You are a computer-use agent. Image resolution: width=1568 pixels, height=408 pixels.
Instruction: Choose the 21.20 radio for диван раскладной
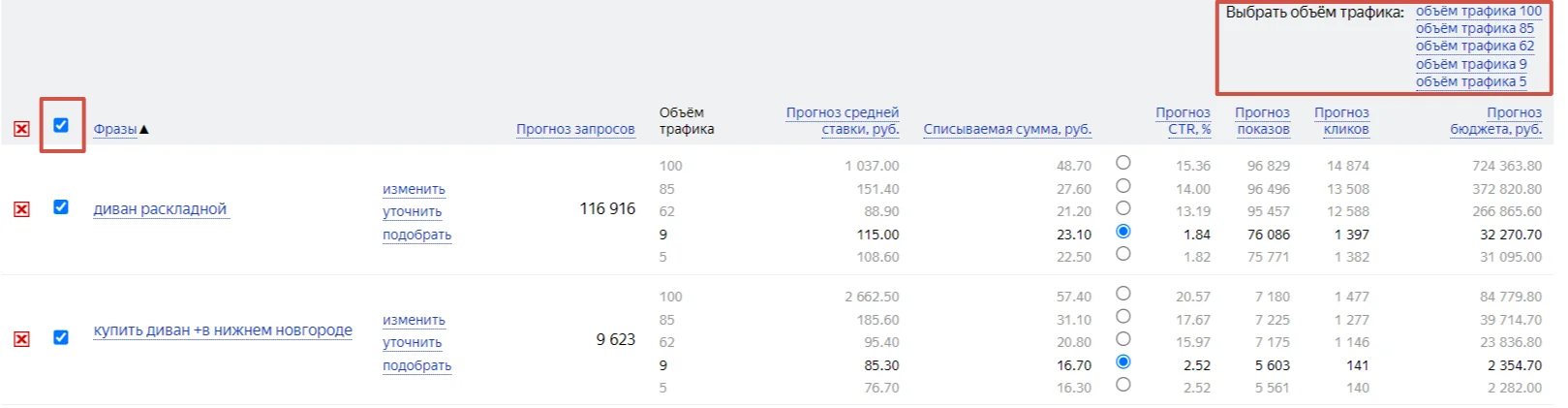tap(1123, 208)
